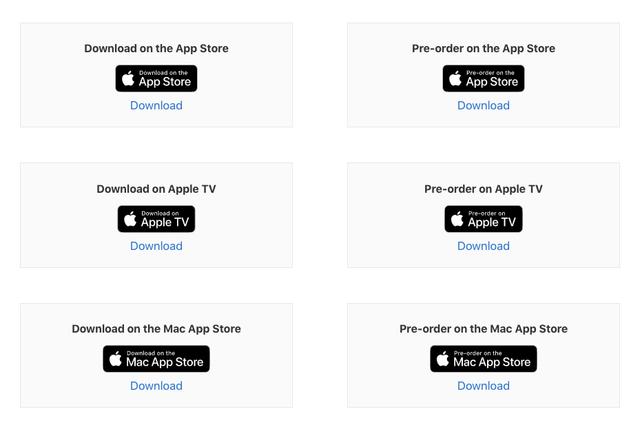Click the Pre-order on Apple TV badge

(x=483, y=219)
